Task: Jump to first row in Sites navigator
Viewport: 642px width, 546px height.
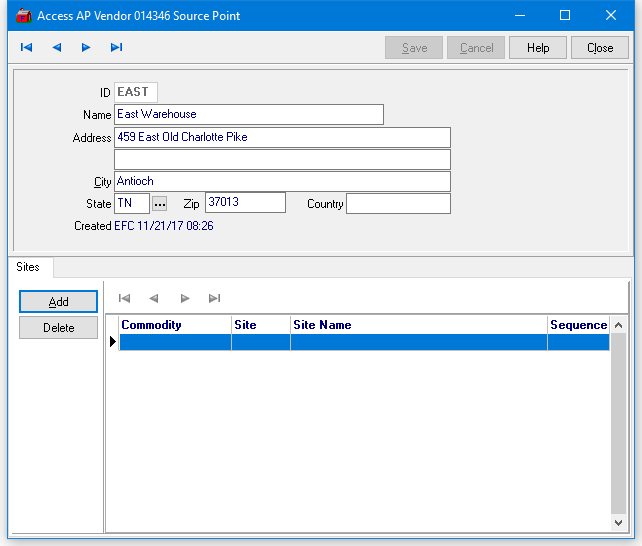Action: (124, 298)
